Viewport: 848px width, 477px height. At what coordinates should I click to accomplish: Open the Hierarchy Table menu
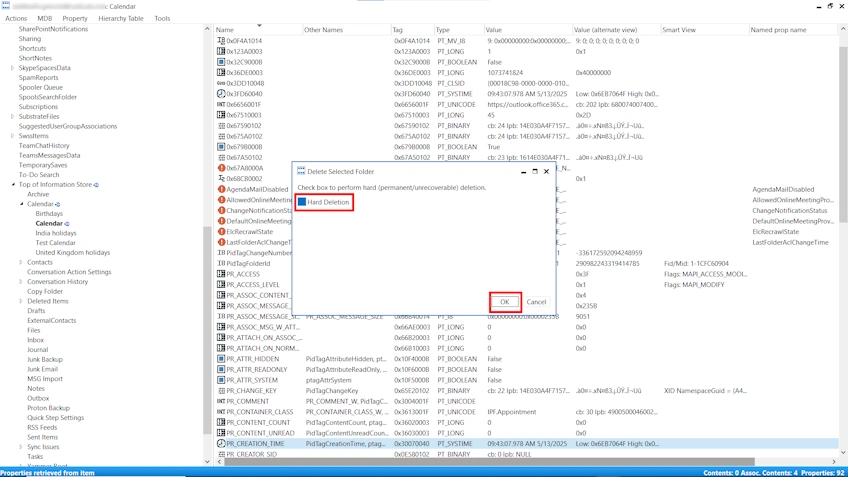[x=121, y=18]
